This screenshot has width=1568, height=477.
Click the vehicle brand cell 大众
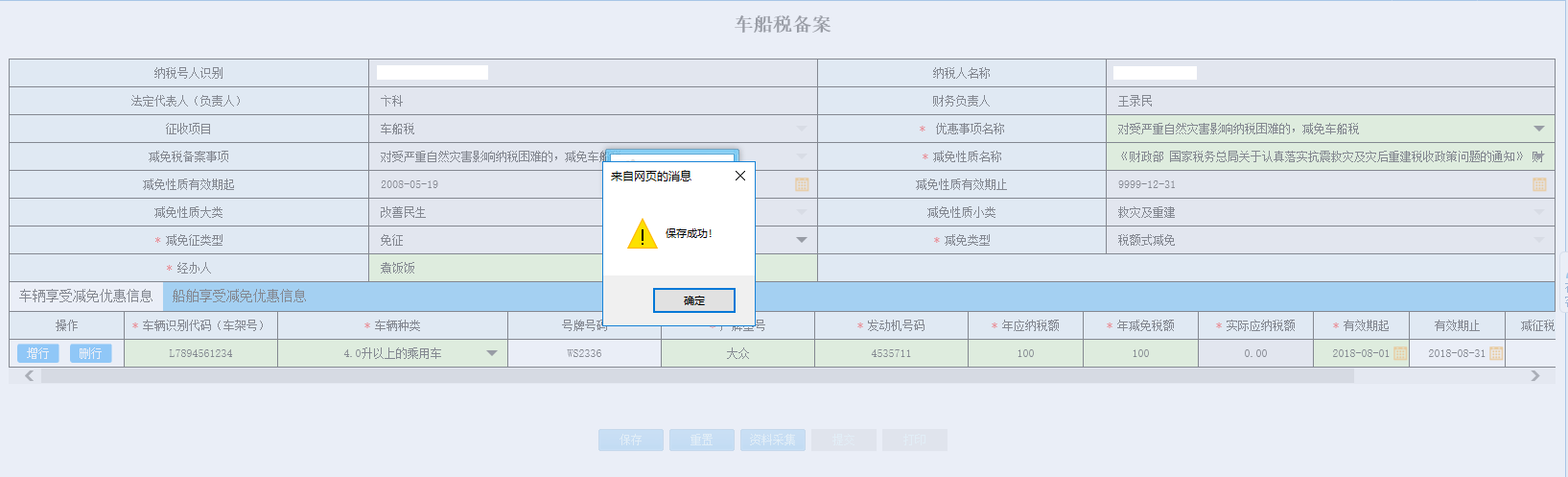(737, 353)
